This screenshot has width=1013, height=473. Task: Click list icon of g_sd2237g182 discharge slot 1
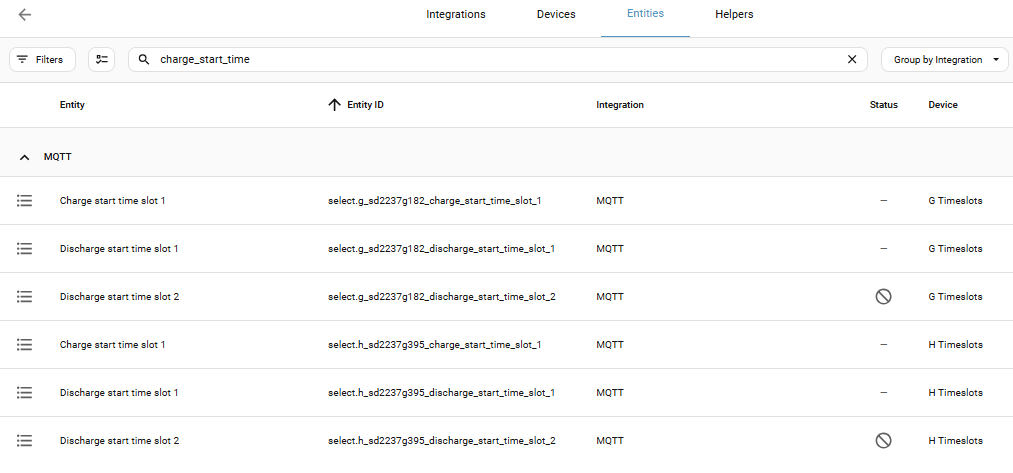(25, 249)
